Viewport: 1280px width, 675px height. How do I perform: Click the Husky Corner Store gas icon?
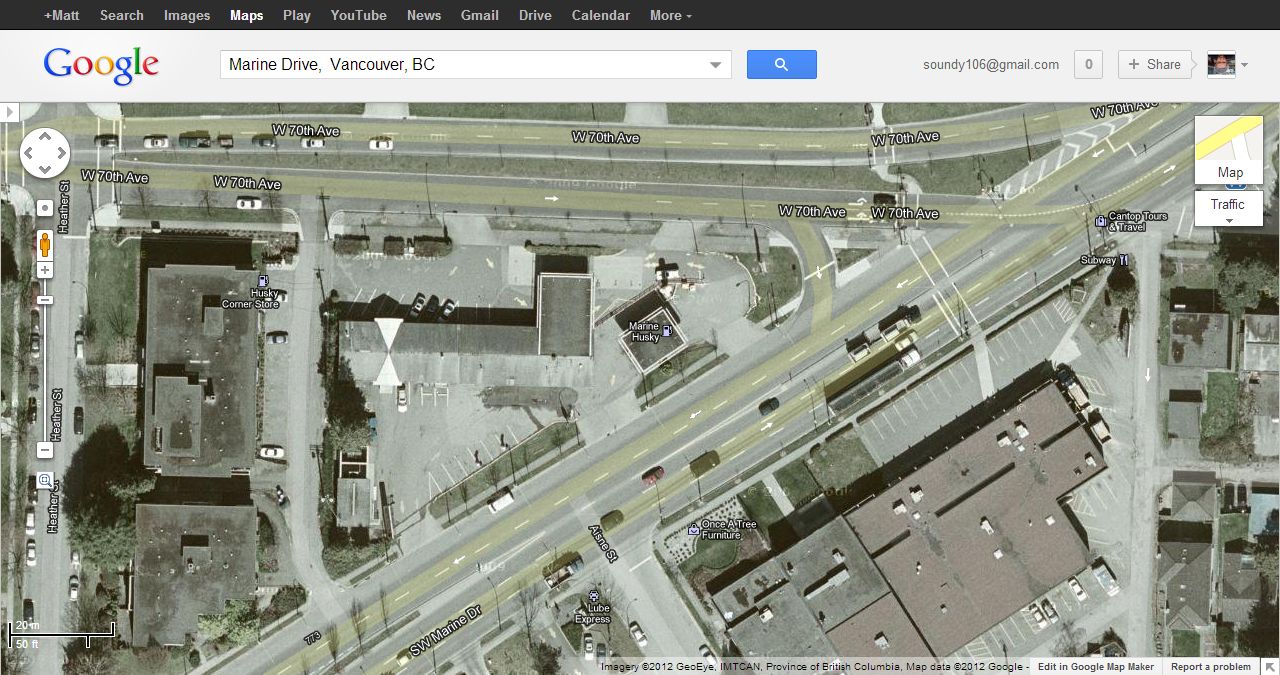pos(263,281)
